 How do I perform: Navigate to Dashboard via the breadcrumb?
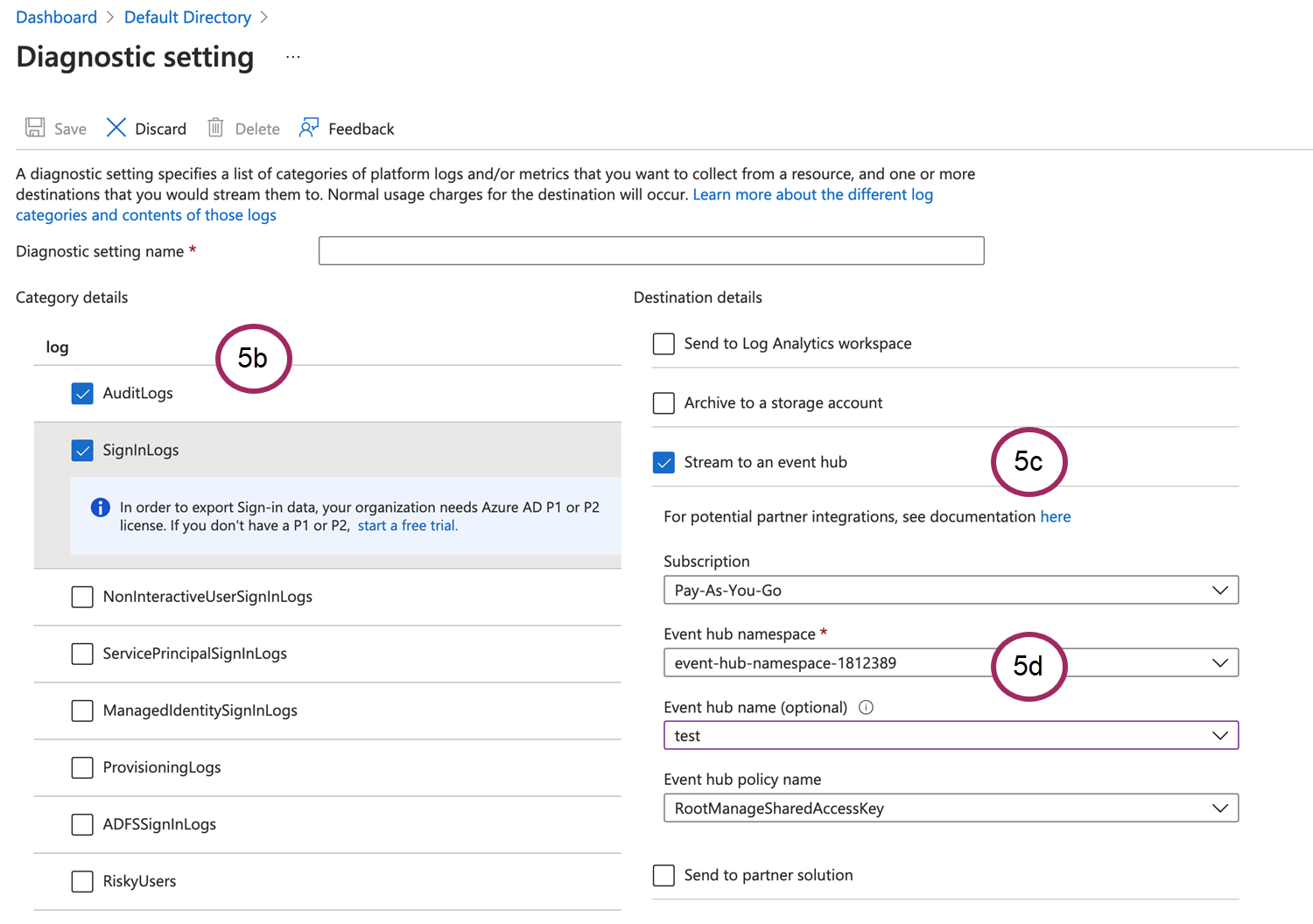(56, 17)
